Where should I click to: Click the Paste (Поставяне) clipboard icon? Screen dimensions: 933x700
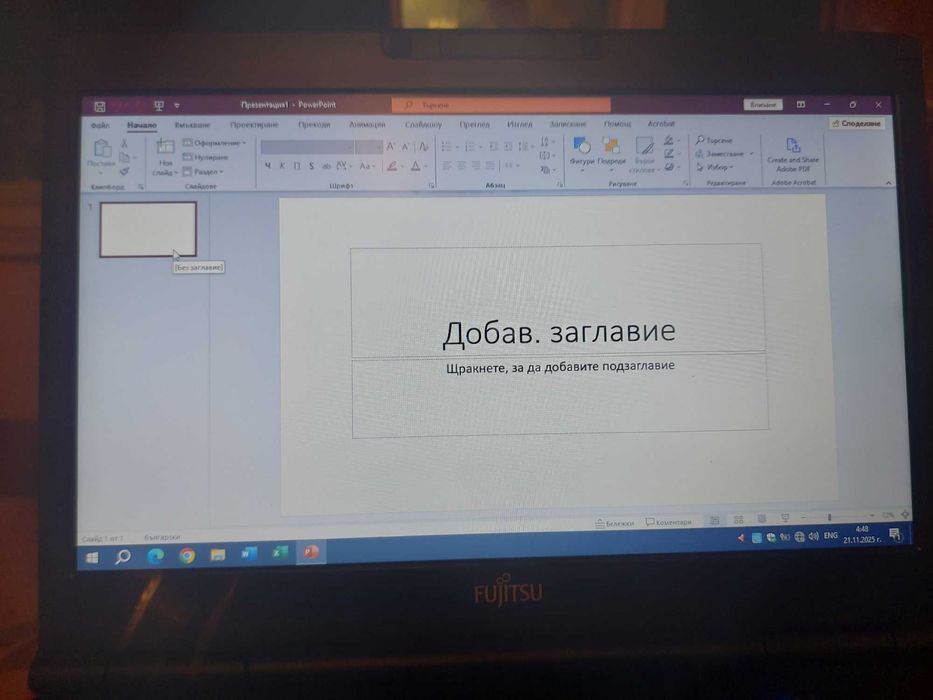pos(102,148)
